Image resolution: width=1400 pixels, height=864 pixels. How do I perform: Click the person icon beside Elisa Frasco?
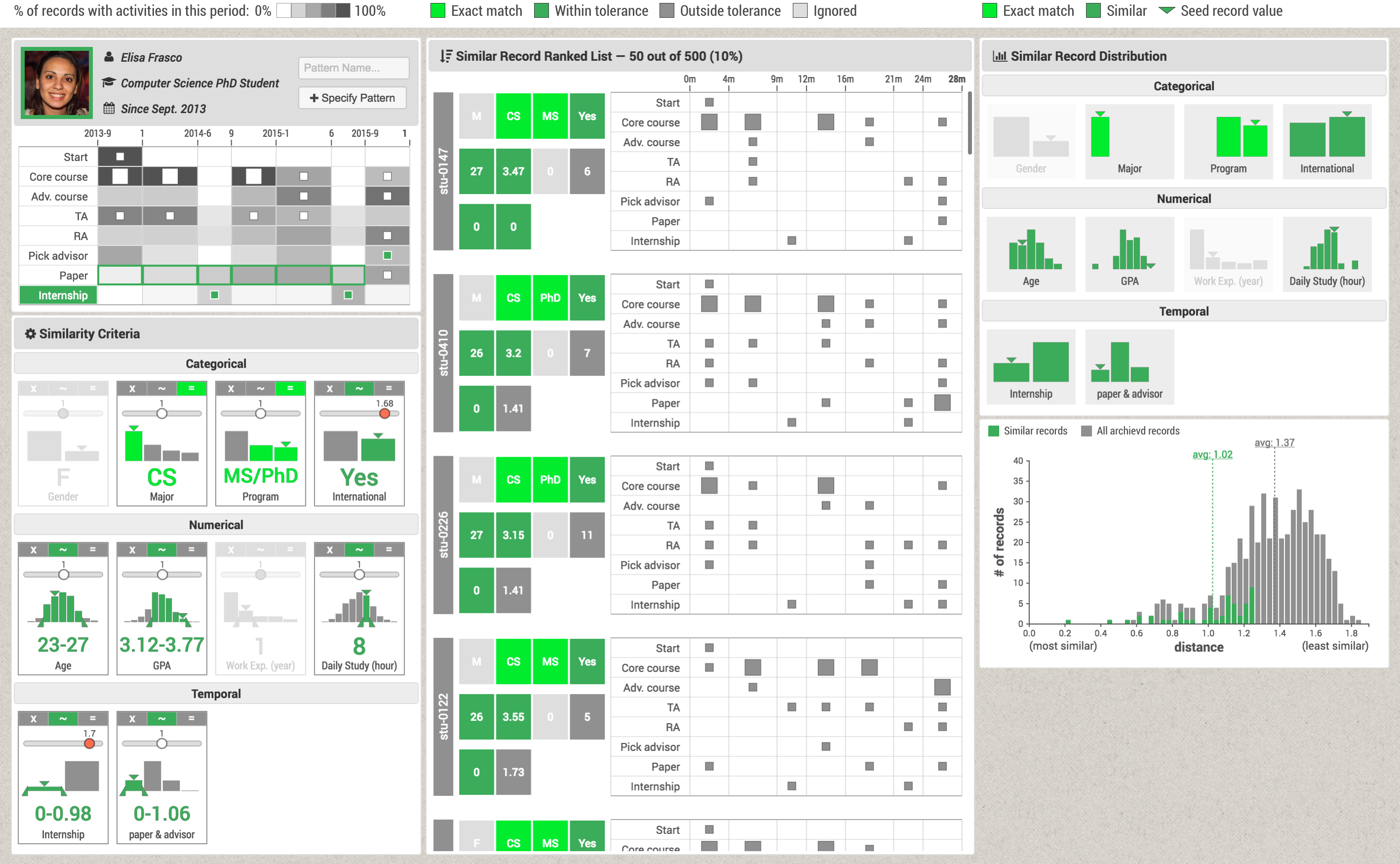[109, 57]
